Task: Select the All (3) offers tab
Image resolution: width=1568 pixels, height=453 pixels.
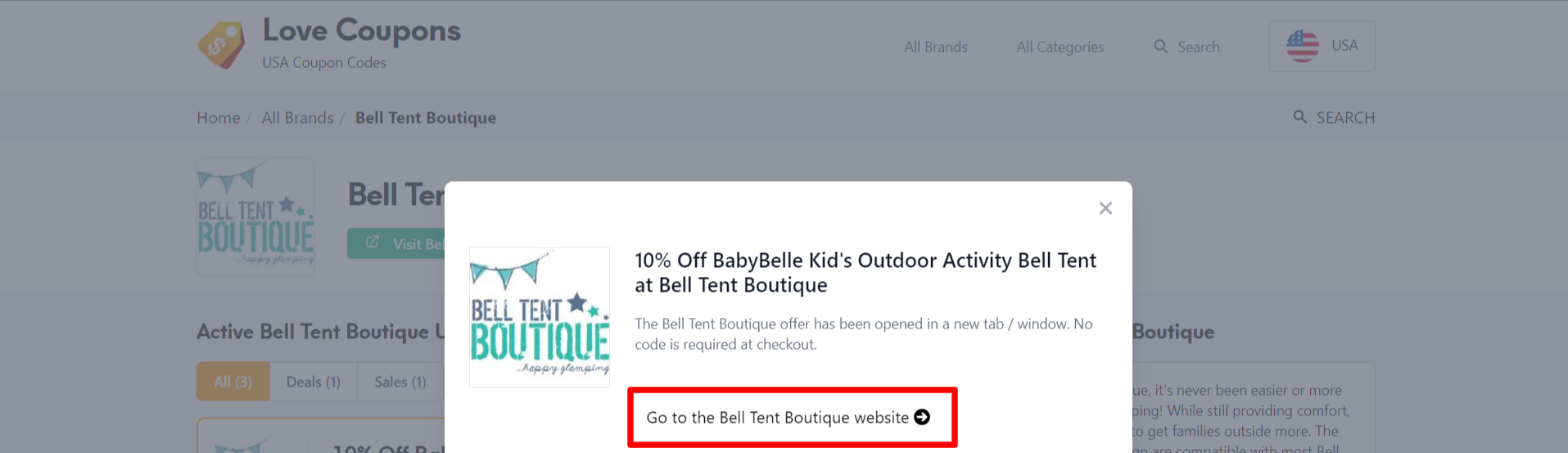Action: (x=233, y=382)
